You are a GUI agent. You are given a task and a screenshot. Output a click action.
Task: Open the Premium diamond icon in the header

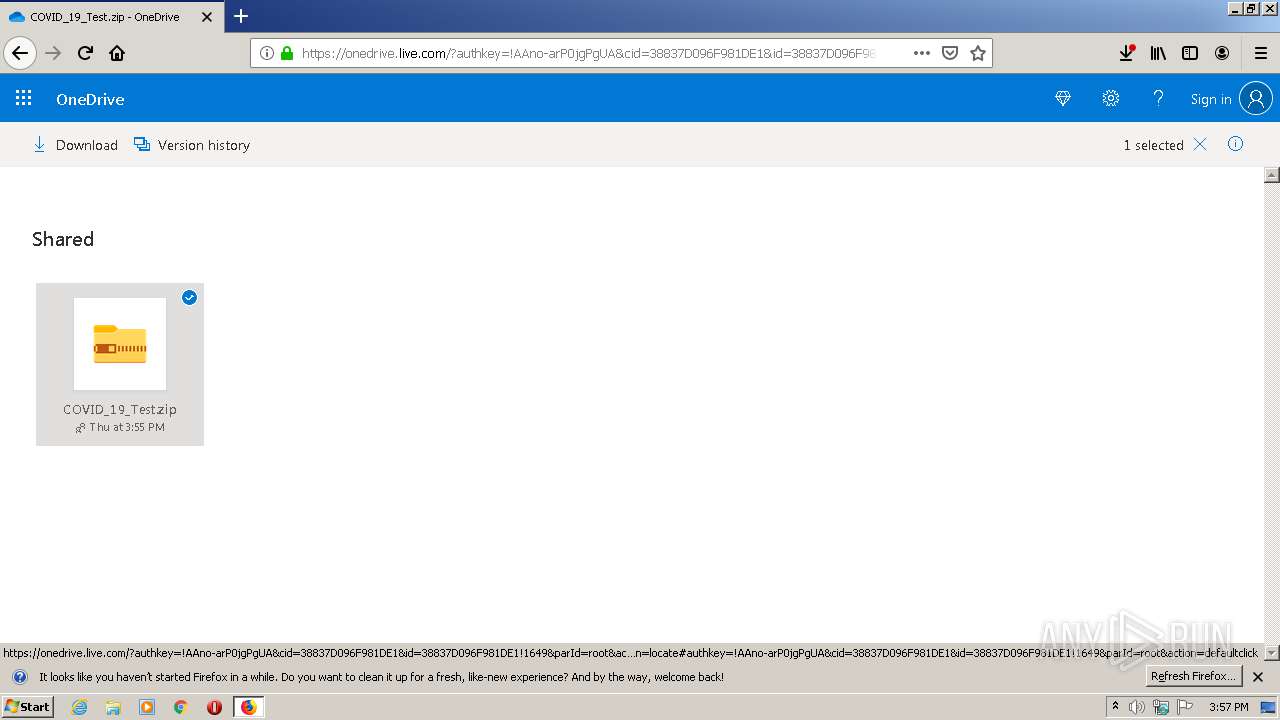point(1063,98)
